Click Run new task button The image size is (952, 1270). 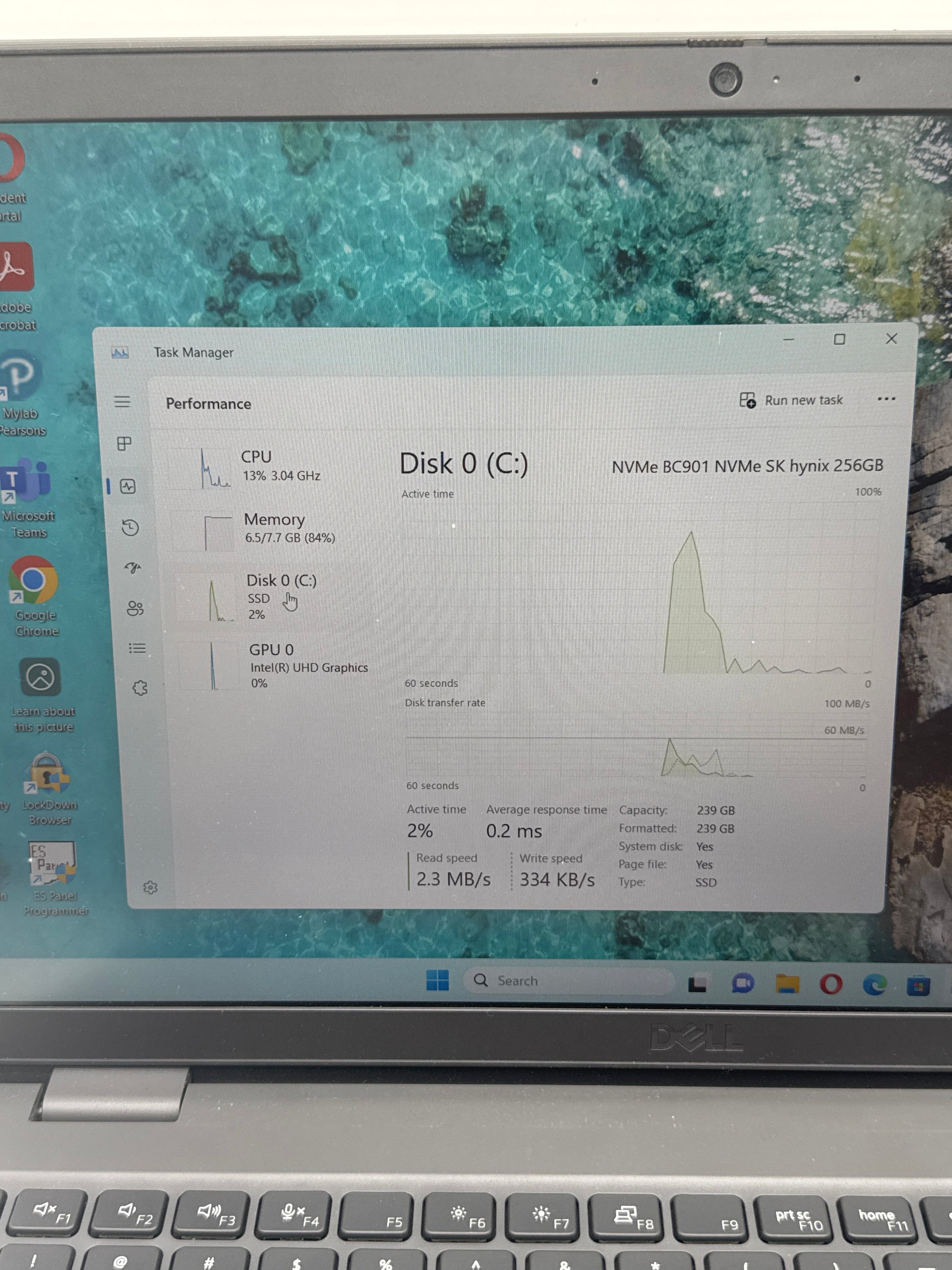click(x=792, y=400)
